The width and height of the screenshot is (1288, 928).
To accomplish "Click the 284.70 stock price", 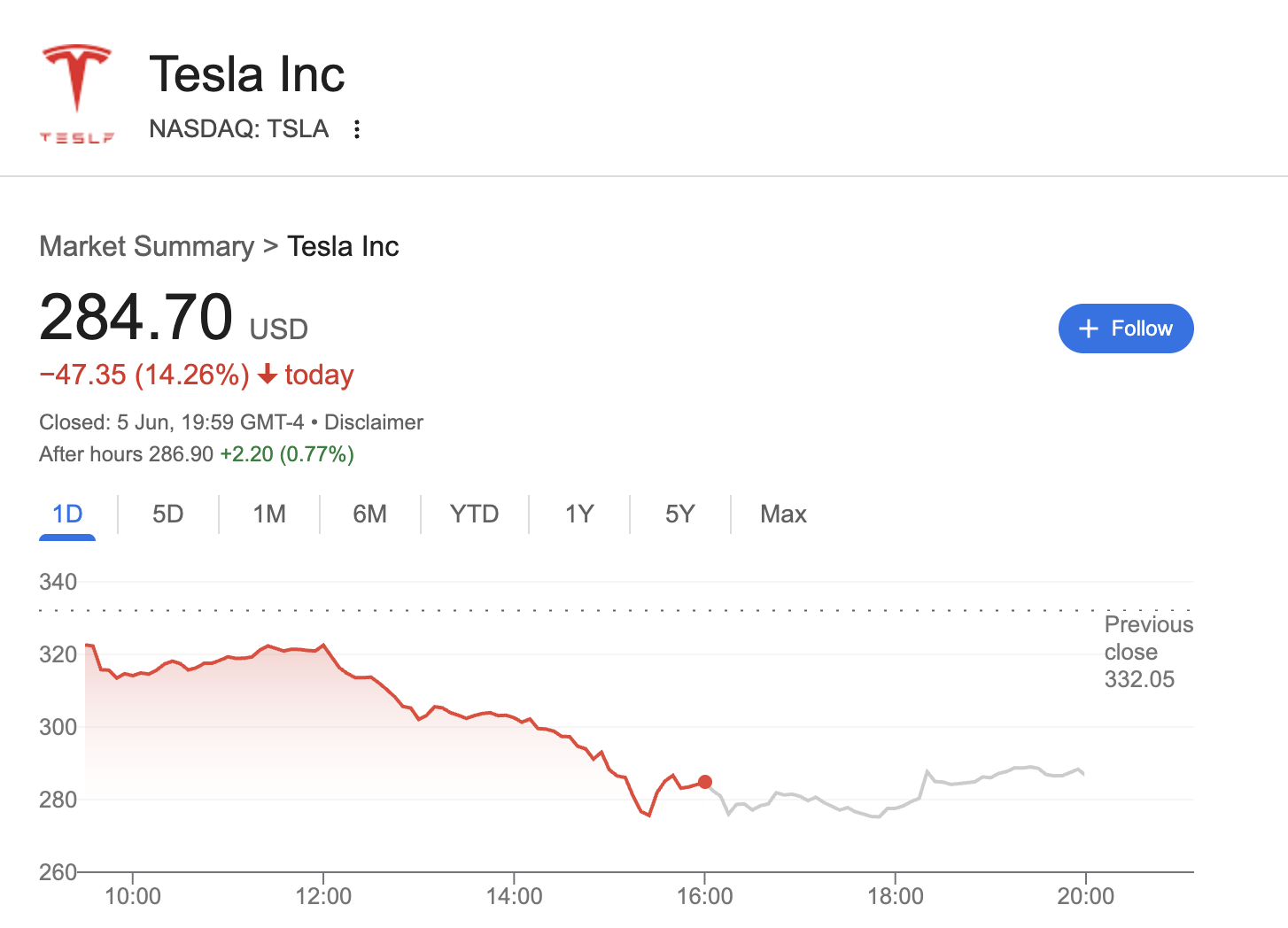I will pos(136,317).
